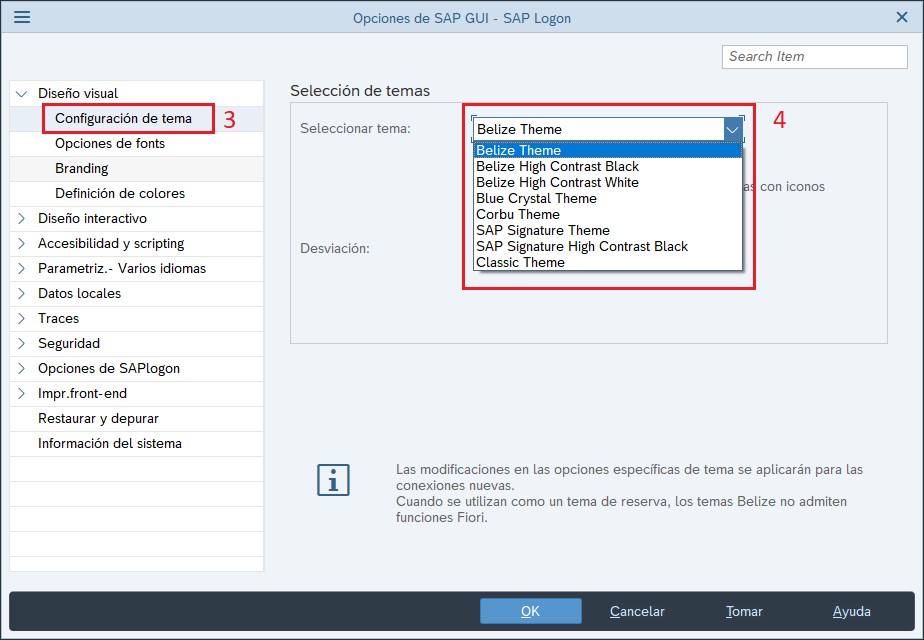Click the Tomar button
Screen dimensions: 924x640
[744, 611]
